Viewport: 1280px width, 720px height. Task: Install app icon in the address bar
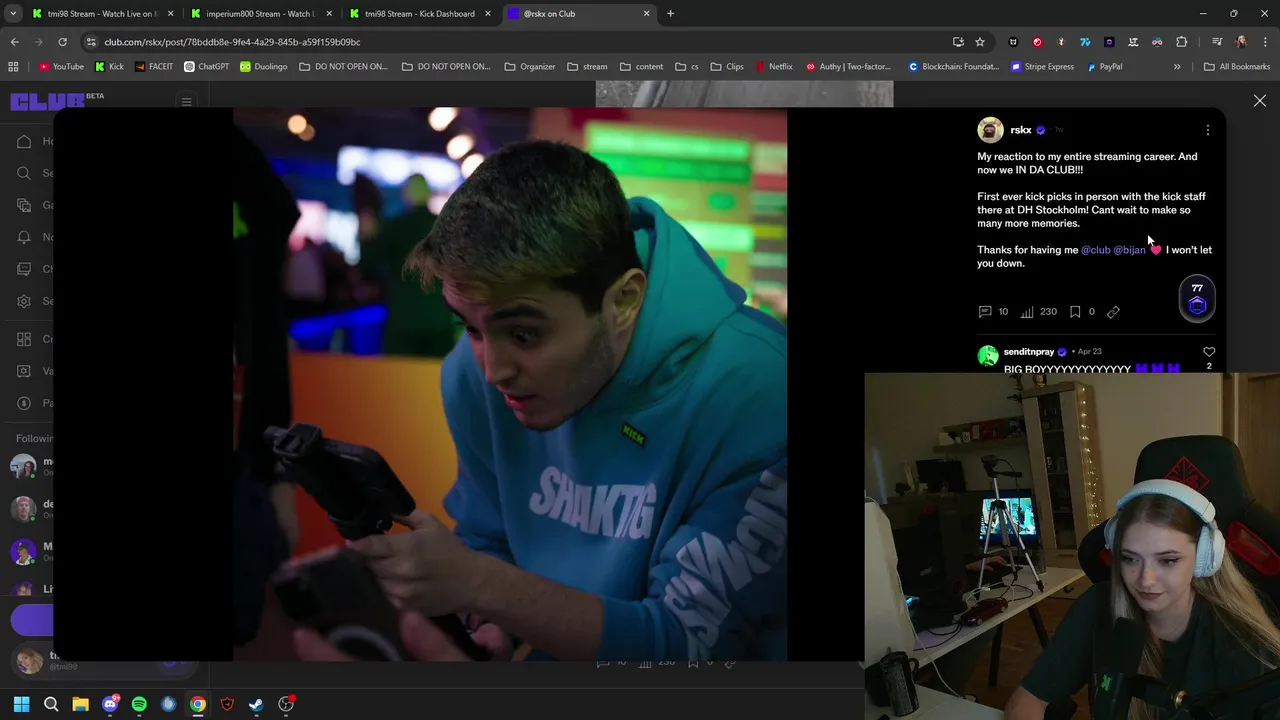pyautogui.click(x=958, y=42)
